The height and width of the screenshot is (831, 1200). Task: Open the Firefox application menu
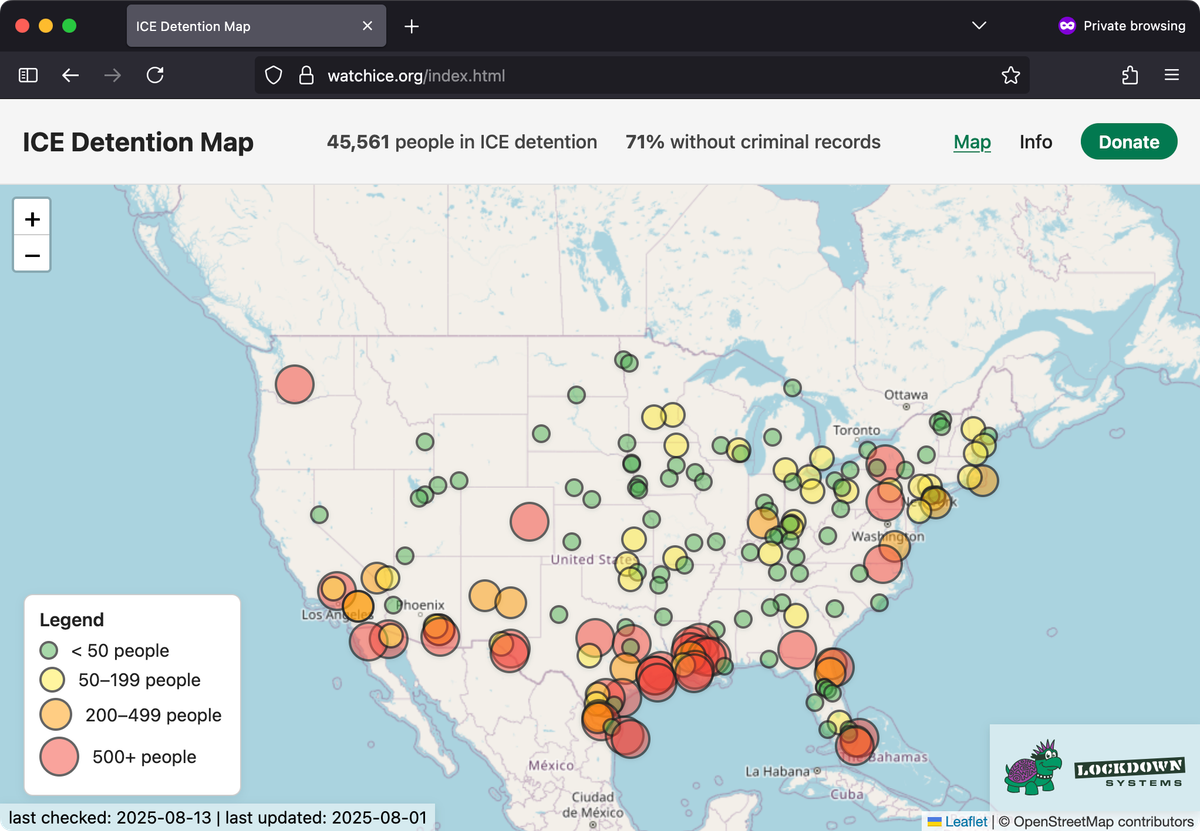point(1170,75)
